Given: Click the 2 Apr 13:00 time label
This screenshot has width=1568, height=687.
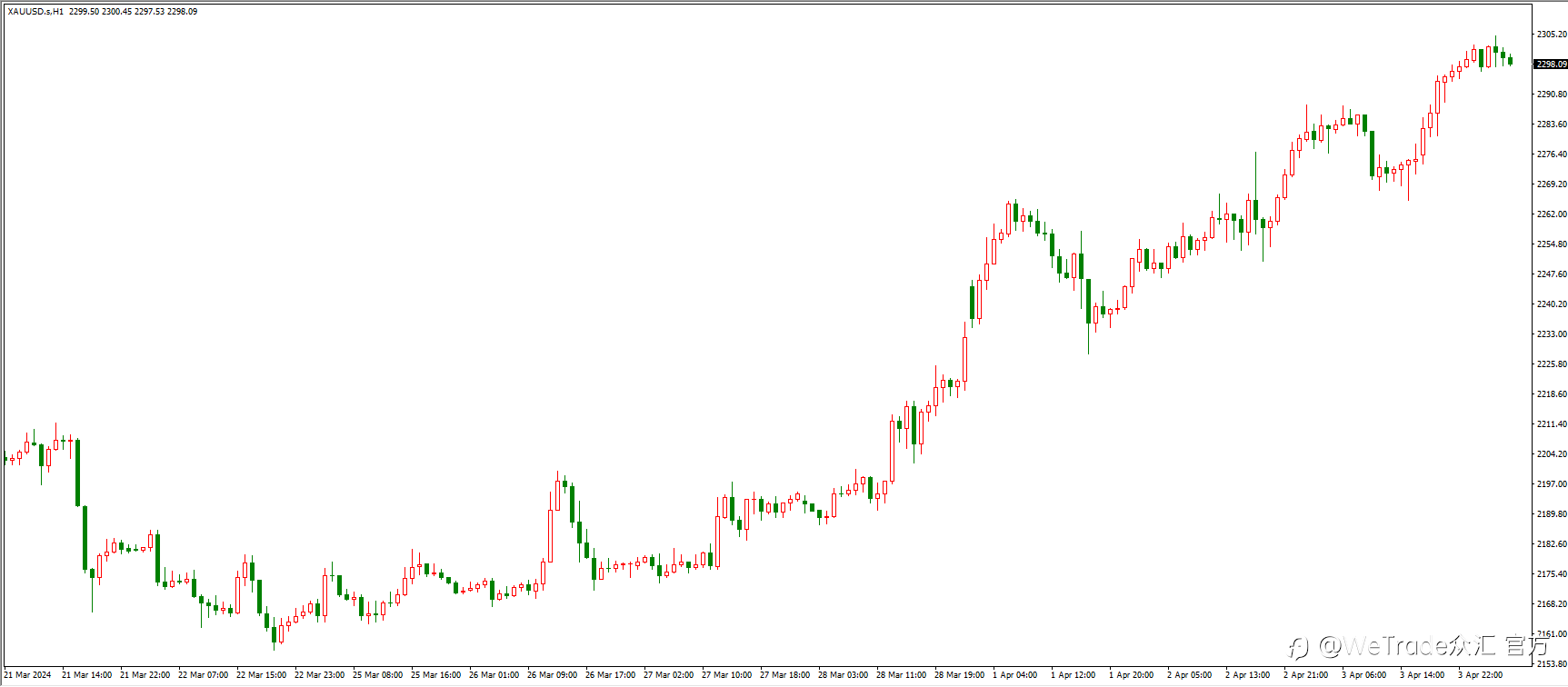Looking at the screenshot, I should (x=1247, y=675).
